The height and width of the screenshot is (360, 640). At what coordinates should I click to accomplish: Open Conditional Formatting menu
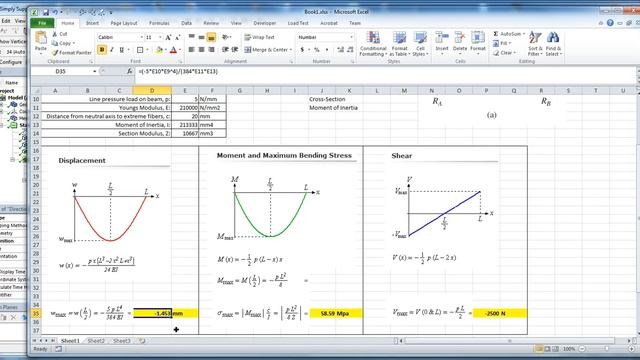click(373, 44)
